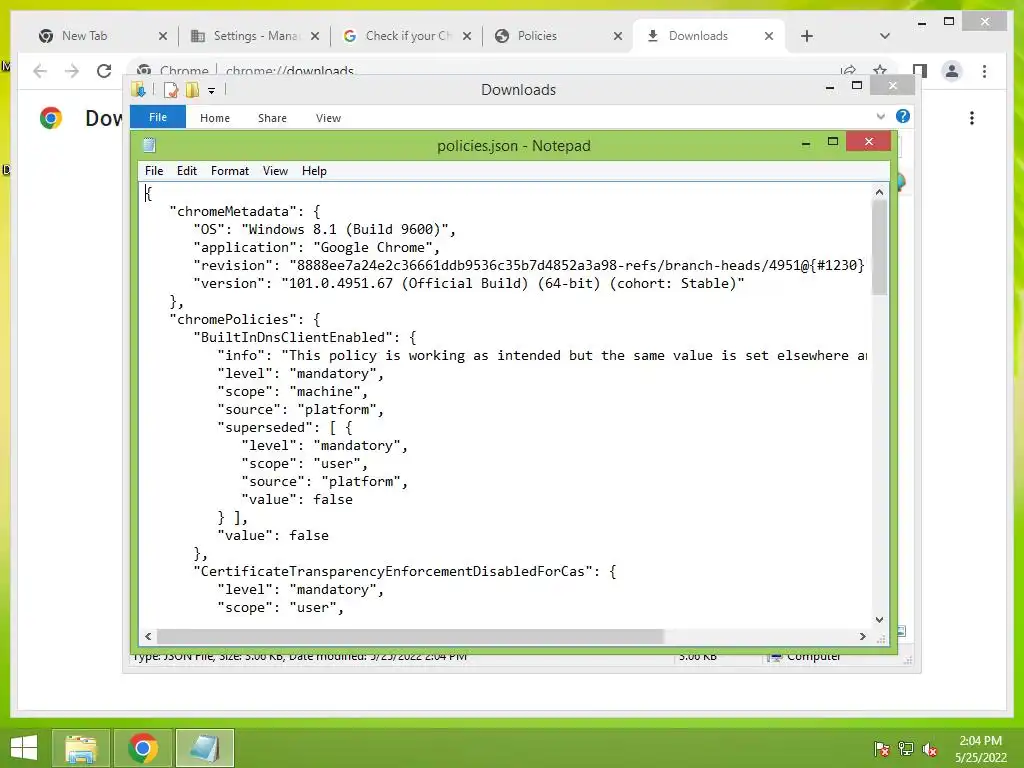Open Notepad's Edit menu
Viewport: 1024px width, 768px height.
pos(187,171)
